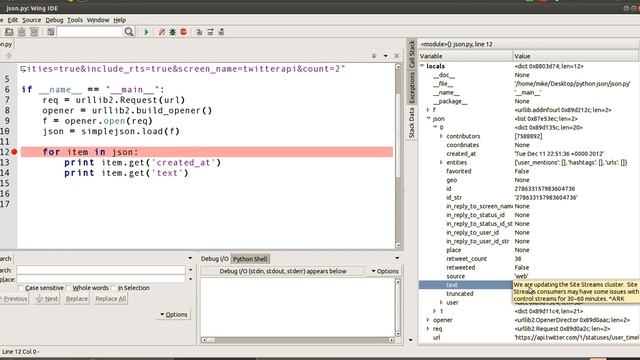Click the small icon left of editor dropdown arrow
This screenshot has height=360, width=640.
(374, 56)
